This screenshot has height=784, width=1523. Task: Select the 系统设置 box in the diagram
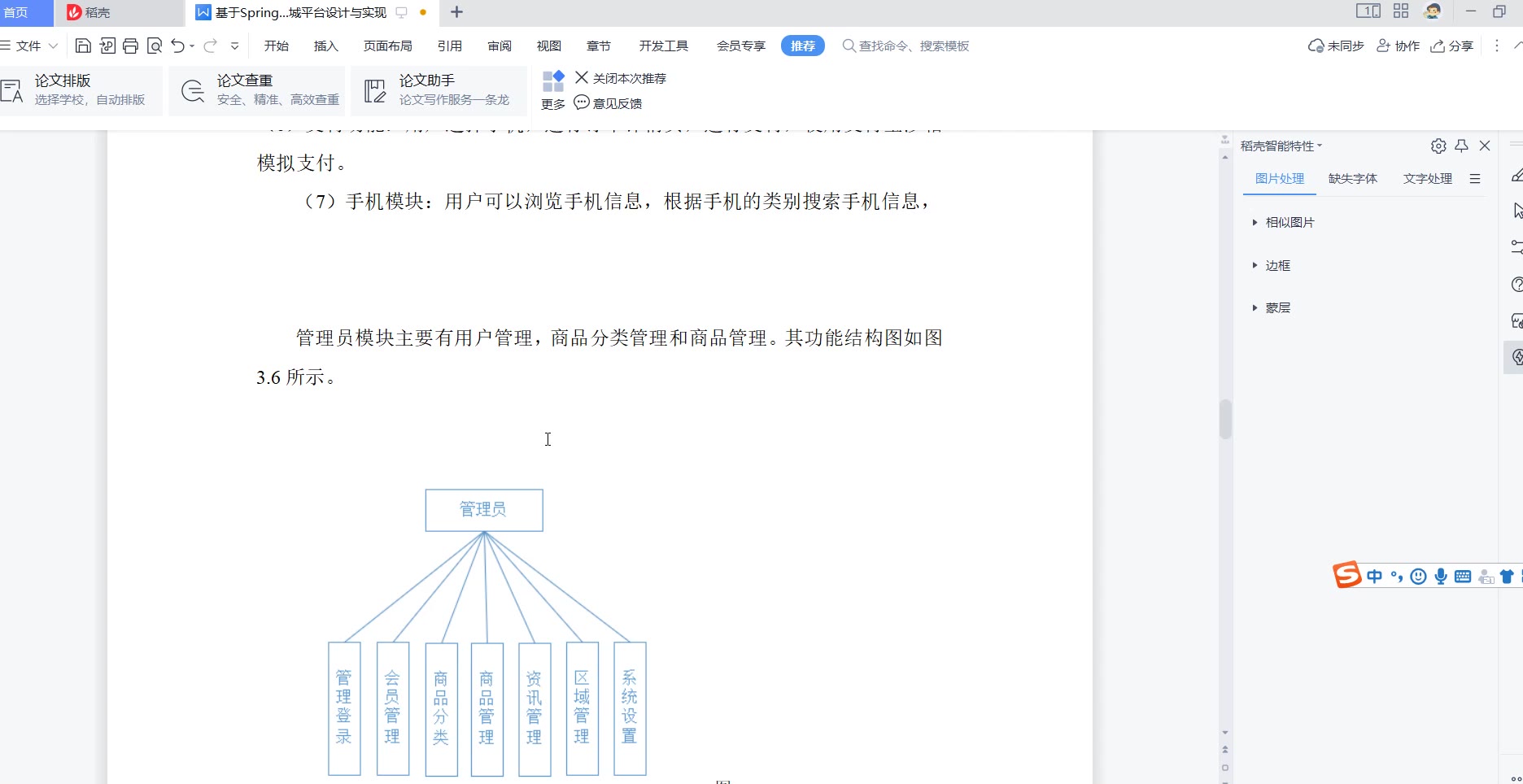point(630,708)
